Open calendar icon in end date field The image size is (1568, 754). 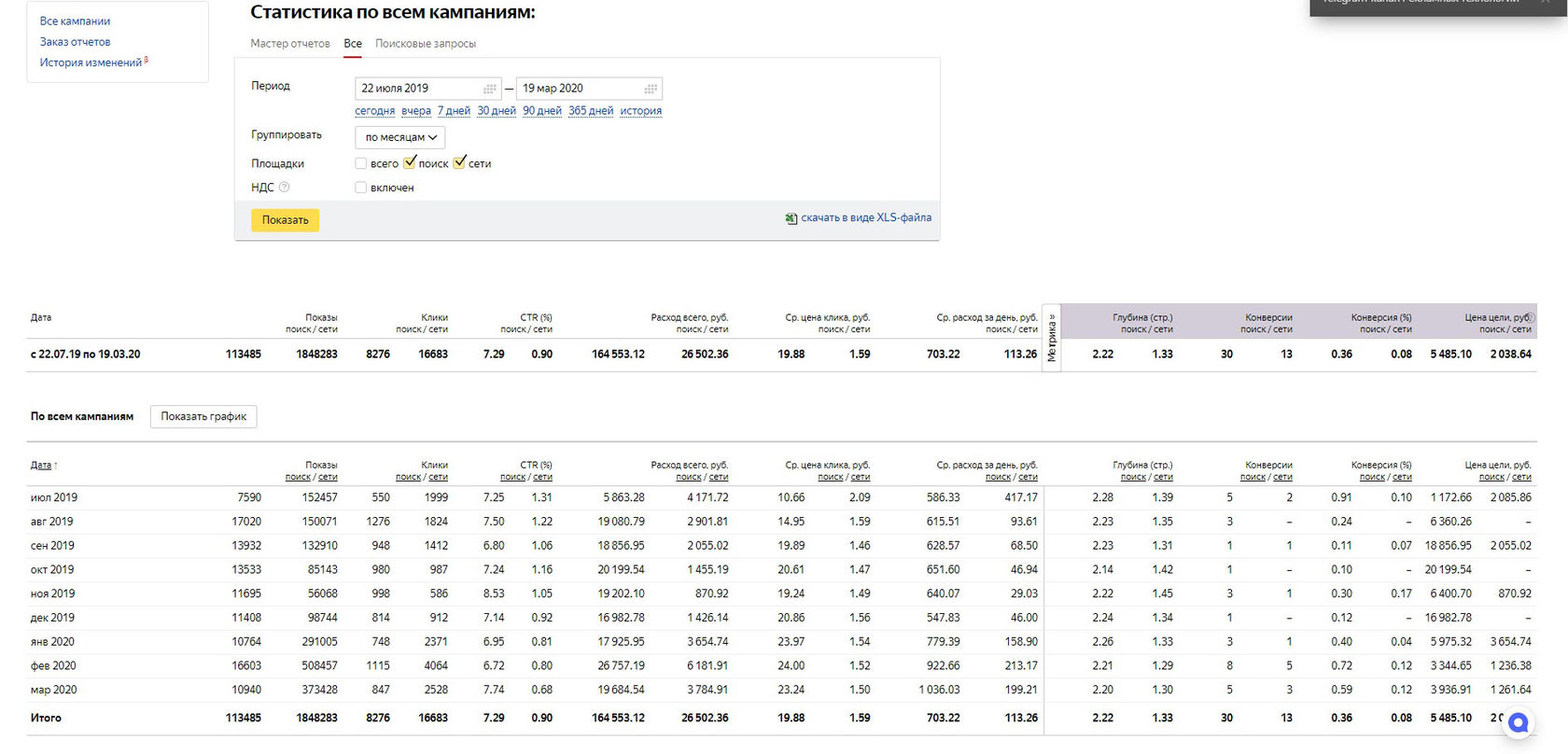coord(651,89)
